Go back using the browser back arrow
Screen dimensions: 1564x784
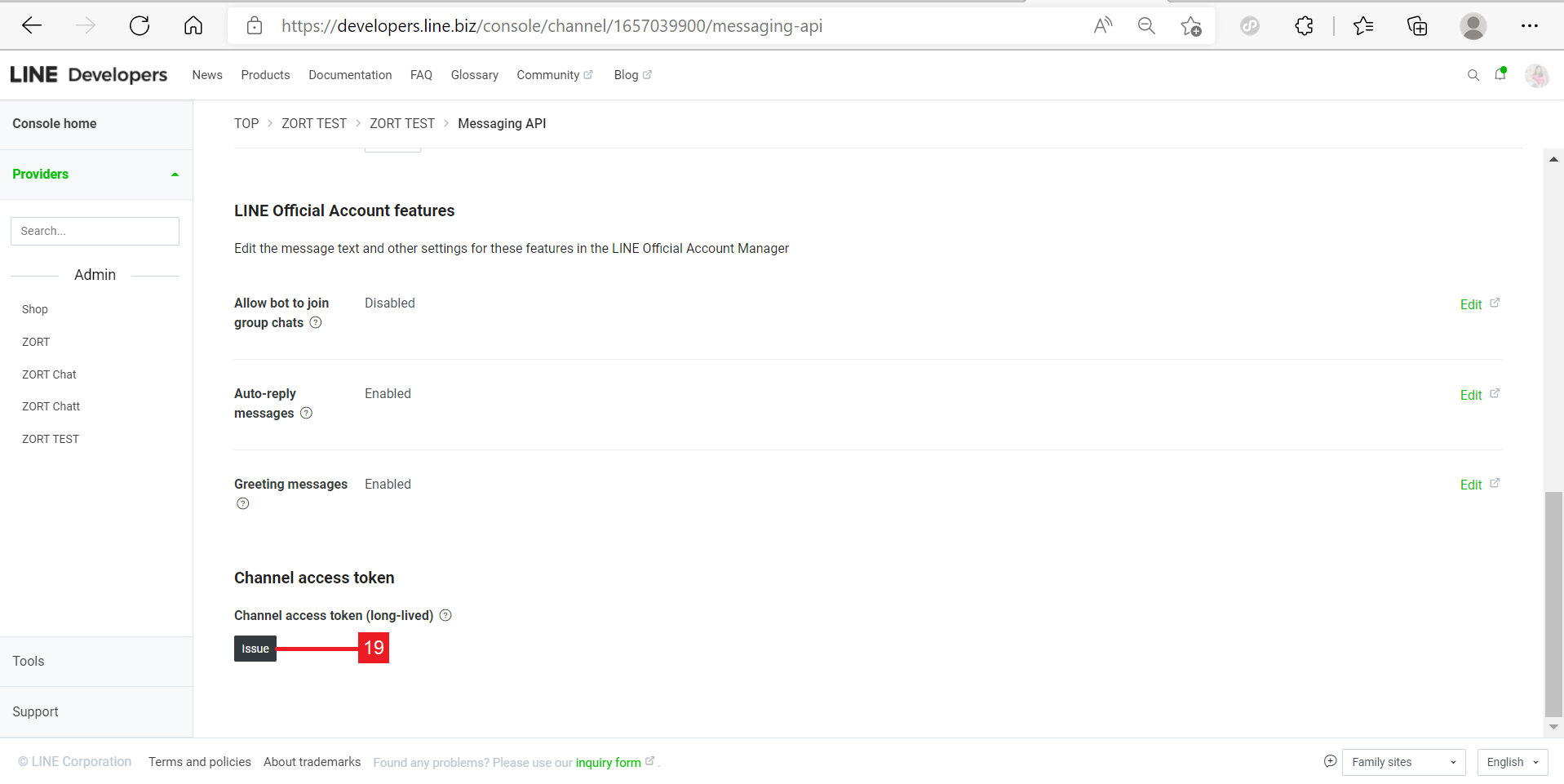[x=32, y=26]
